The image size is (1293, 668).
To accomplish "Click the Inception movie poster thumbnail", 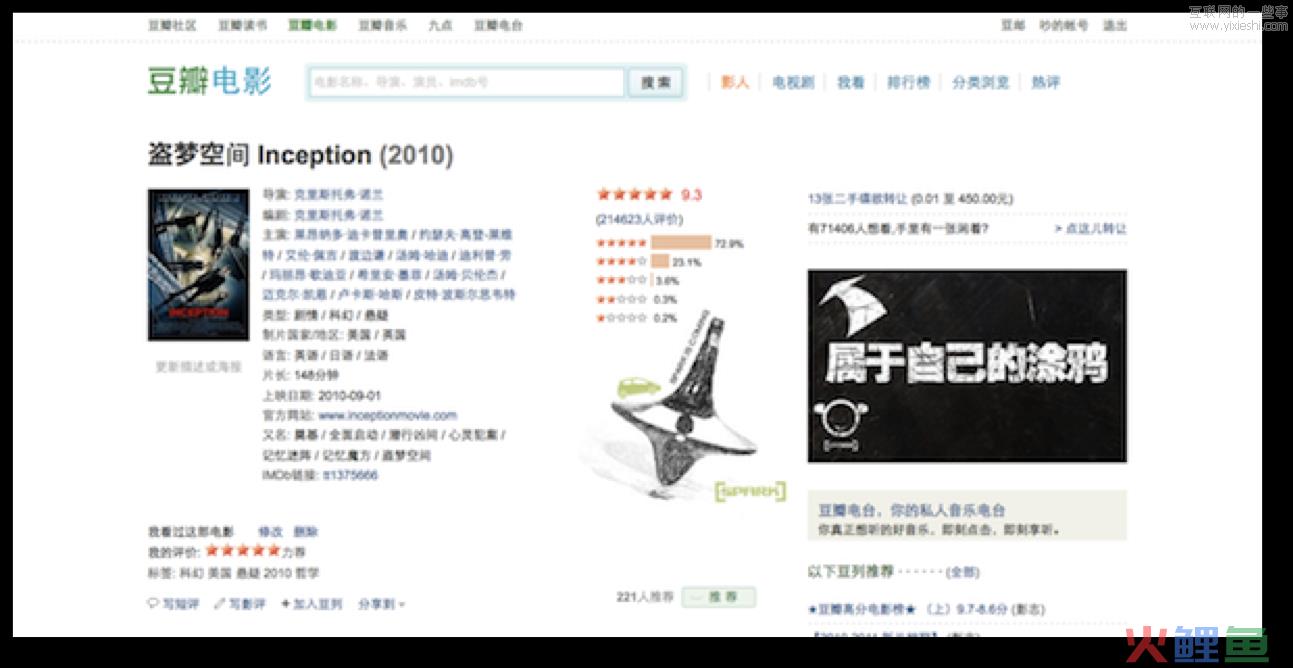I will pyautogui.click(x=198, y=265).
